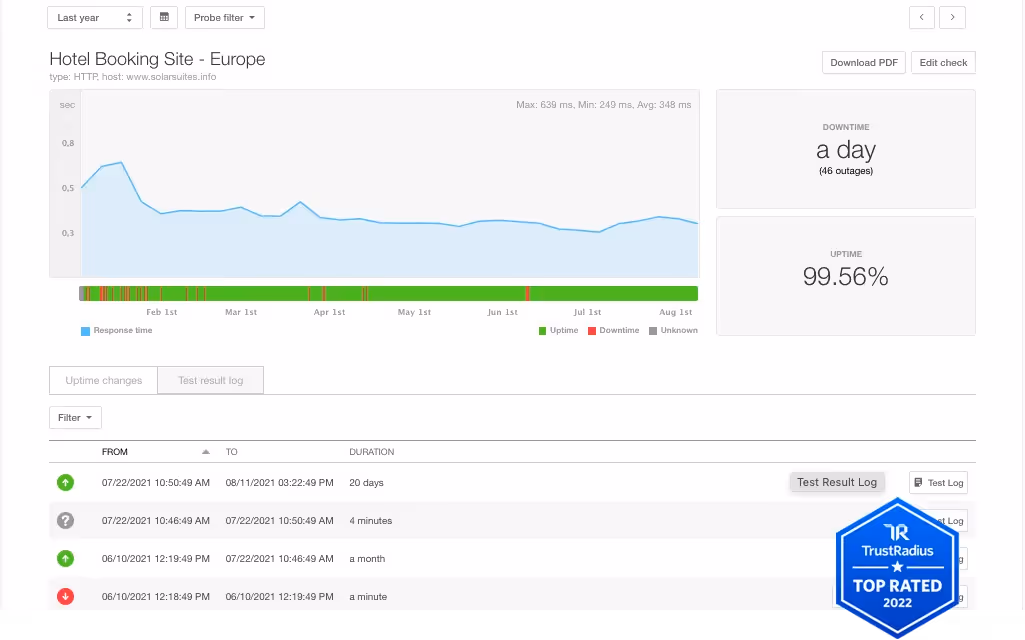1025x640 pixels.
Task: Click green up status icon for 07/22/2021 10:50:49 AM row
Action: (x=65, y=483)
